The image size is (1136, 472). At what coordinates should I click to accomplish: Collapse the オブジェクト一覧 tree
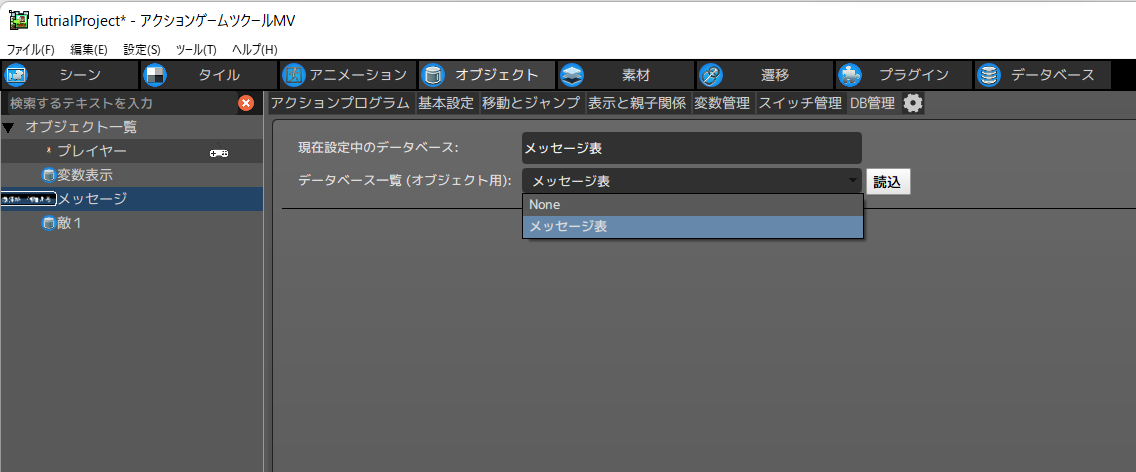click(x=8, y=128)
